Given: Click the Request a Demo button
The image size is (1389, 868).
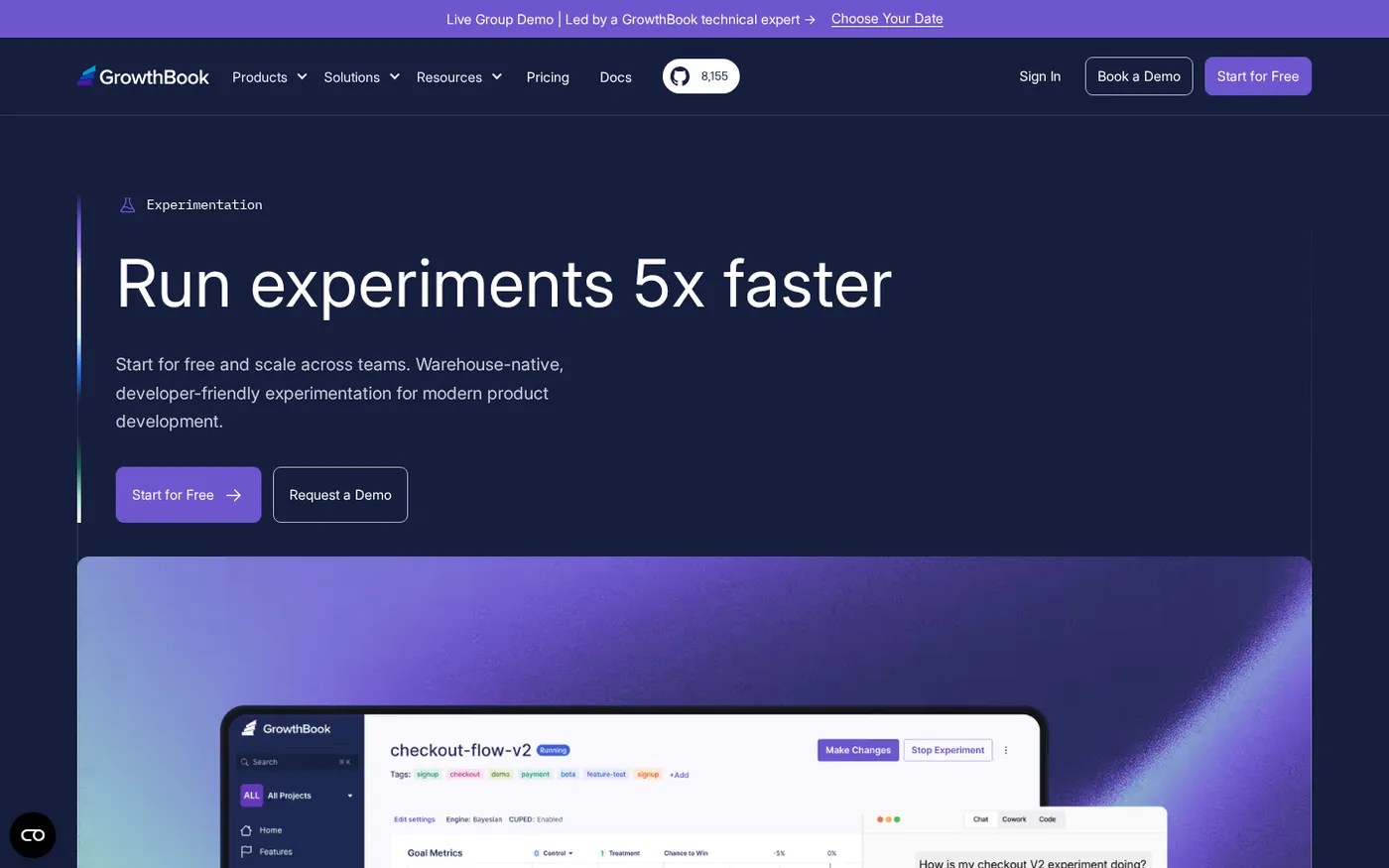Looking at the screenshot, I should point(340,495).
